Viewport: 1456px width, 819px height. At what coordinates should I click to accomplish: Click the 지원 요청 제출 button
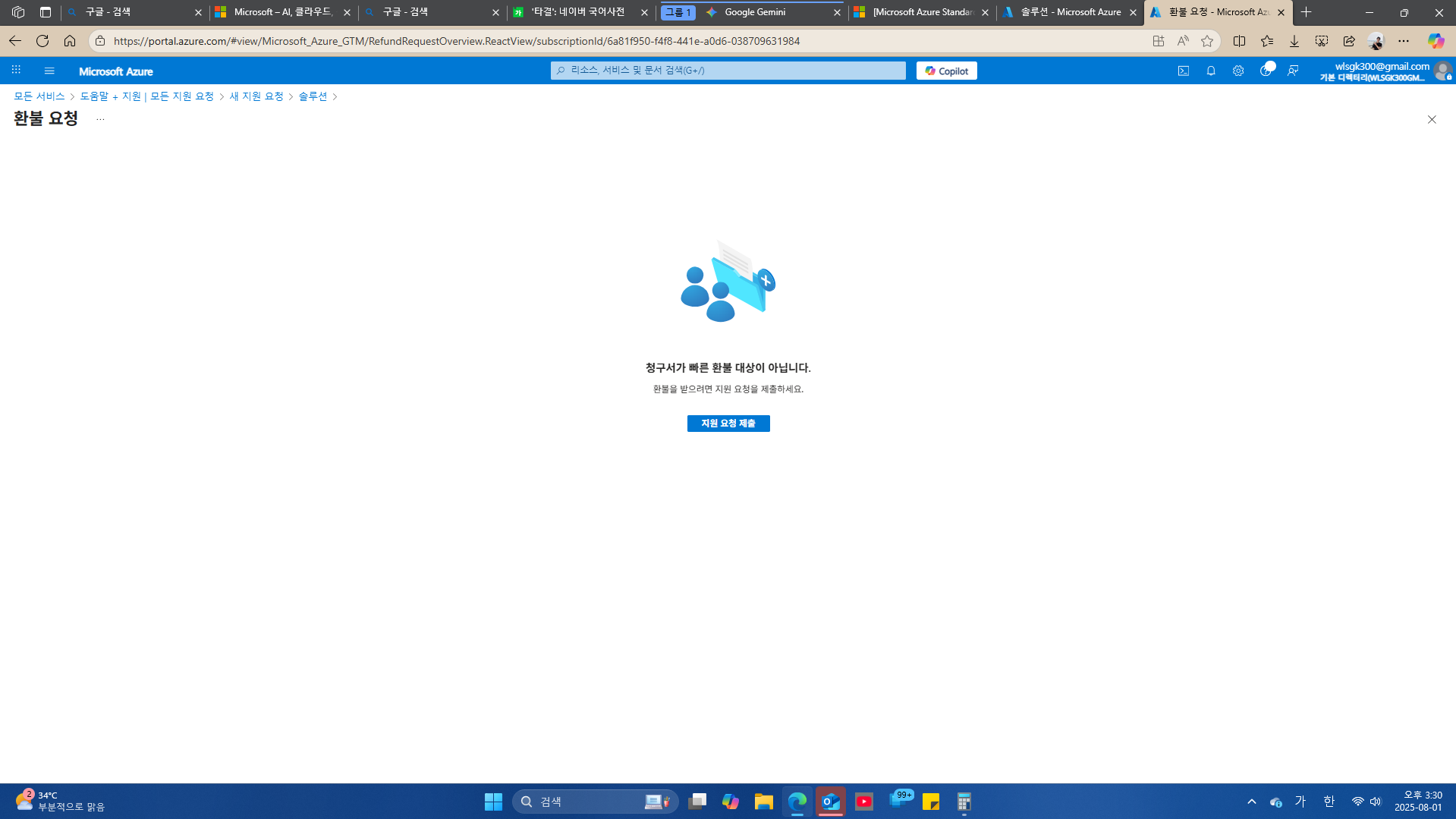(x=728, y=424)
